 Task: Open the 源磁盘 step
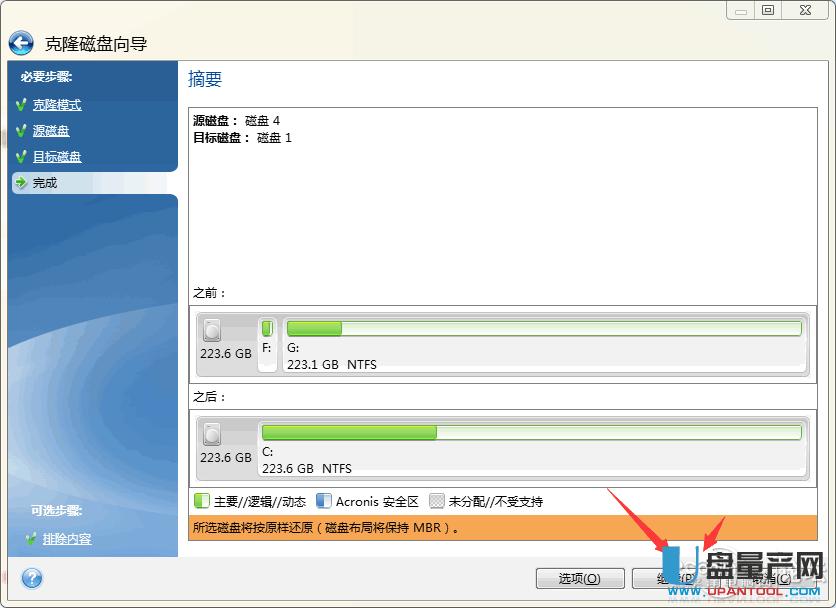coord(51,130)
